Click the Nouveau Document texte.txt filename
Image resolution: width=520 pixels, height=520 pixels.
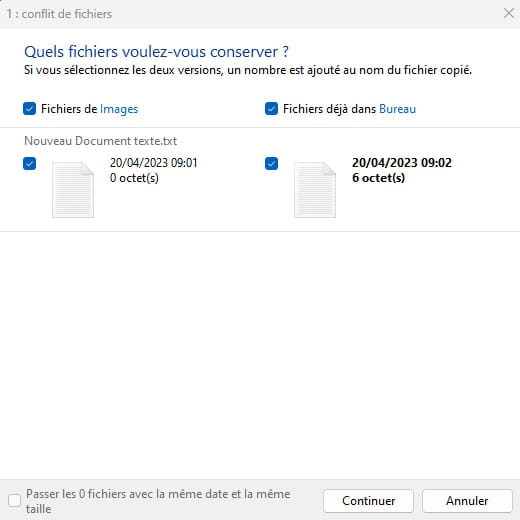pos(100,141)
